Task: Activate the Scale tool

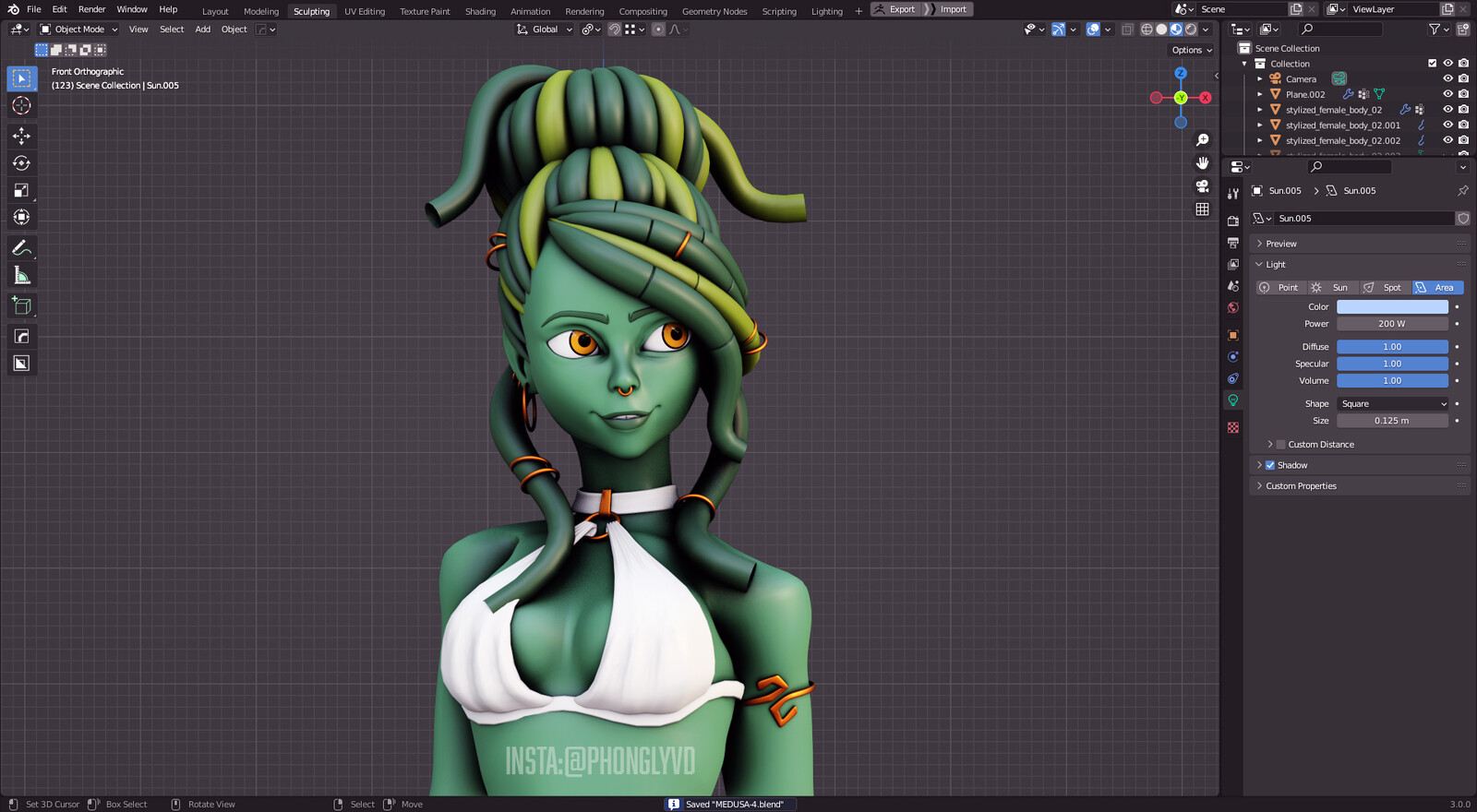Action: coord(22,190)
